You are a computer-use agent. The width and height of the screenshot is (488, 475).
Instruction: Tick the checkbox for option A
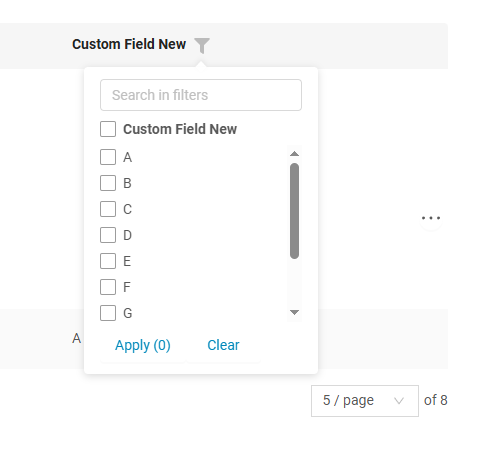click(108, 157)
